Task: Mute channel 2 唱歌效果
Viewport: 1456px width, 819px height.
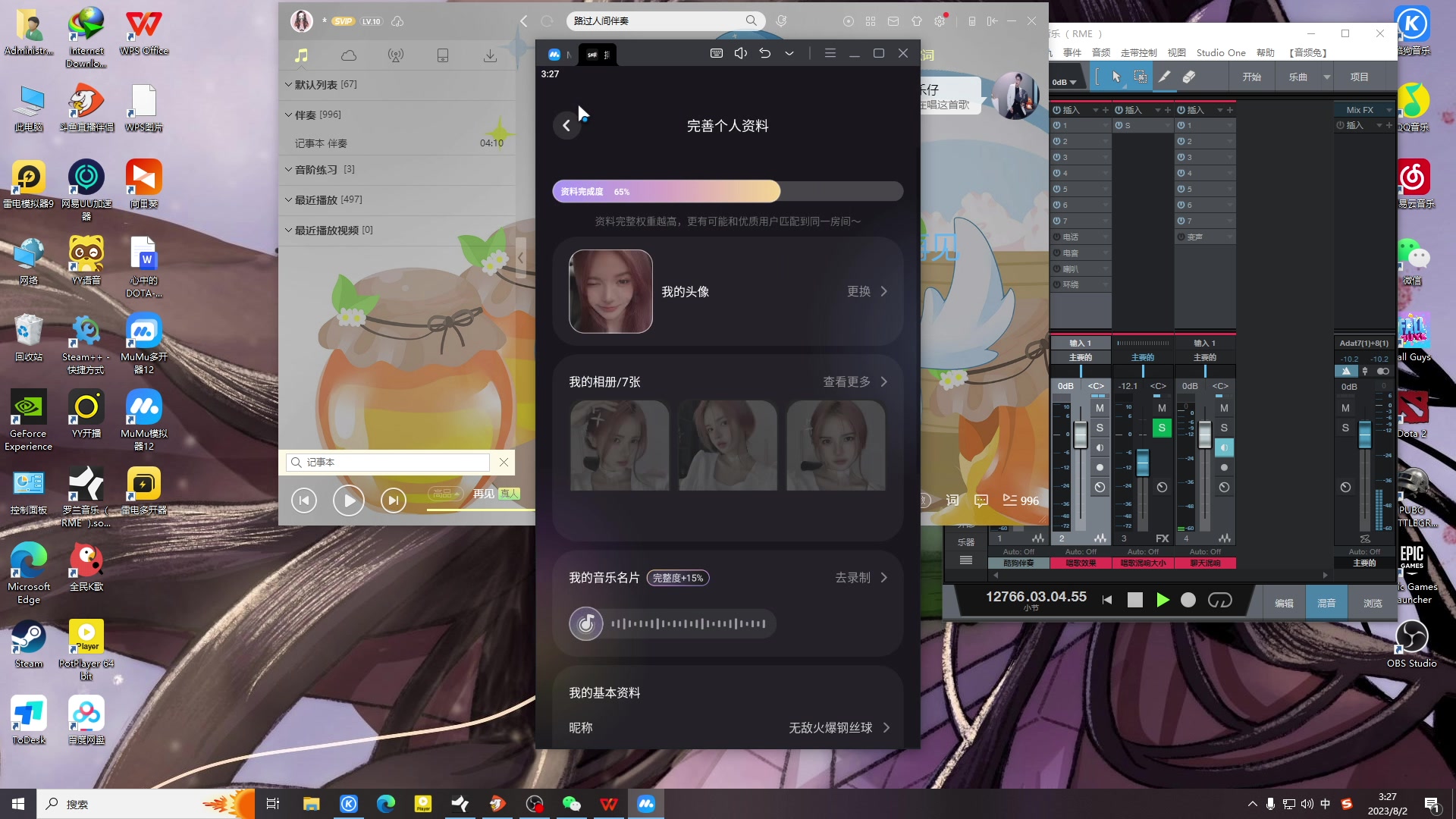Action: [x=1100, y=409]
